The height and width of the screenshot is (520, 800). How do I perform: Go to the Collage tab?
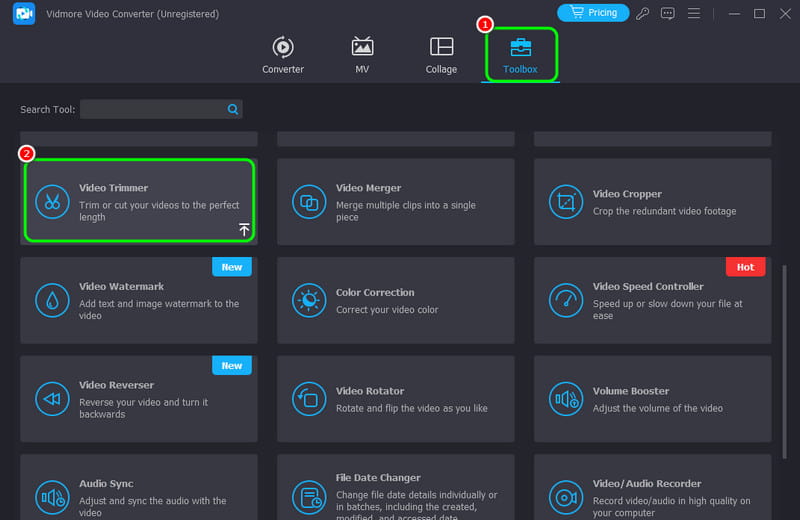click(441, 55)
